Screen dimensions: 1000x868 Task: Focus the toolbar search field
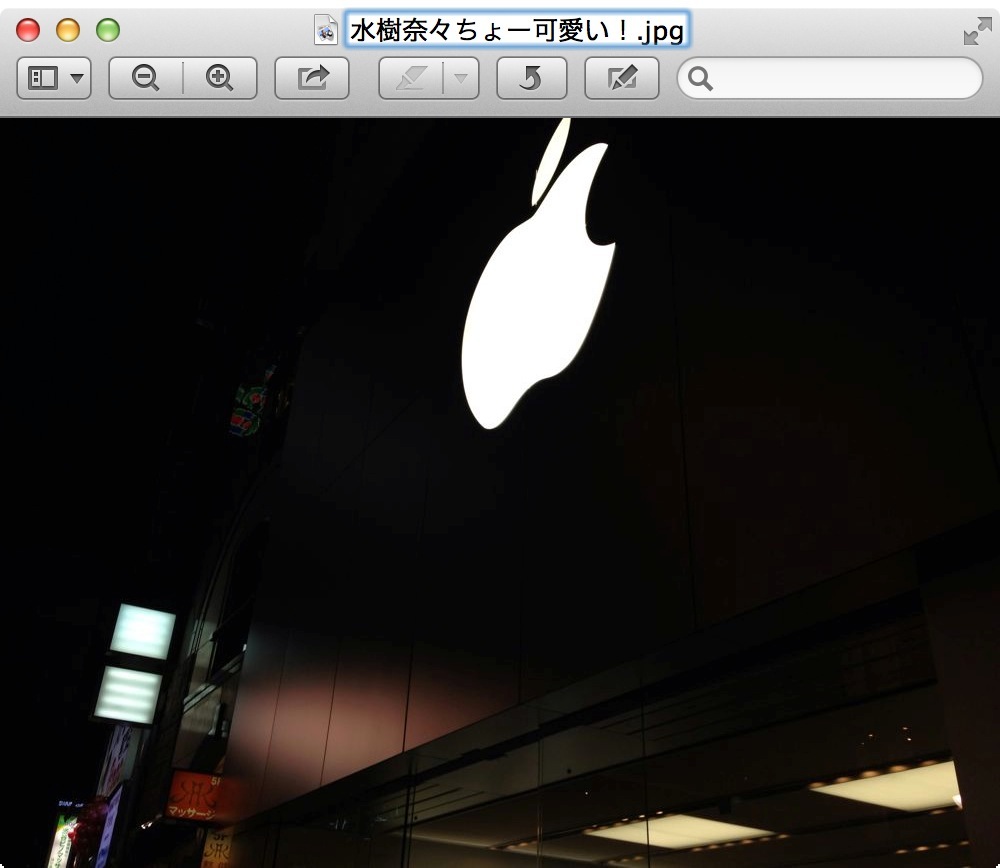click(x=830, y=78)
